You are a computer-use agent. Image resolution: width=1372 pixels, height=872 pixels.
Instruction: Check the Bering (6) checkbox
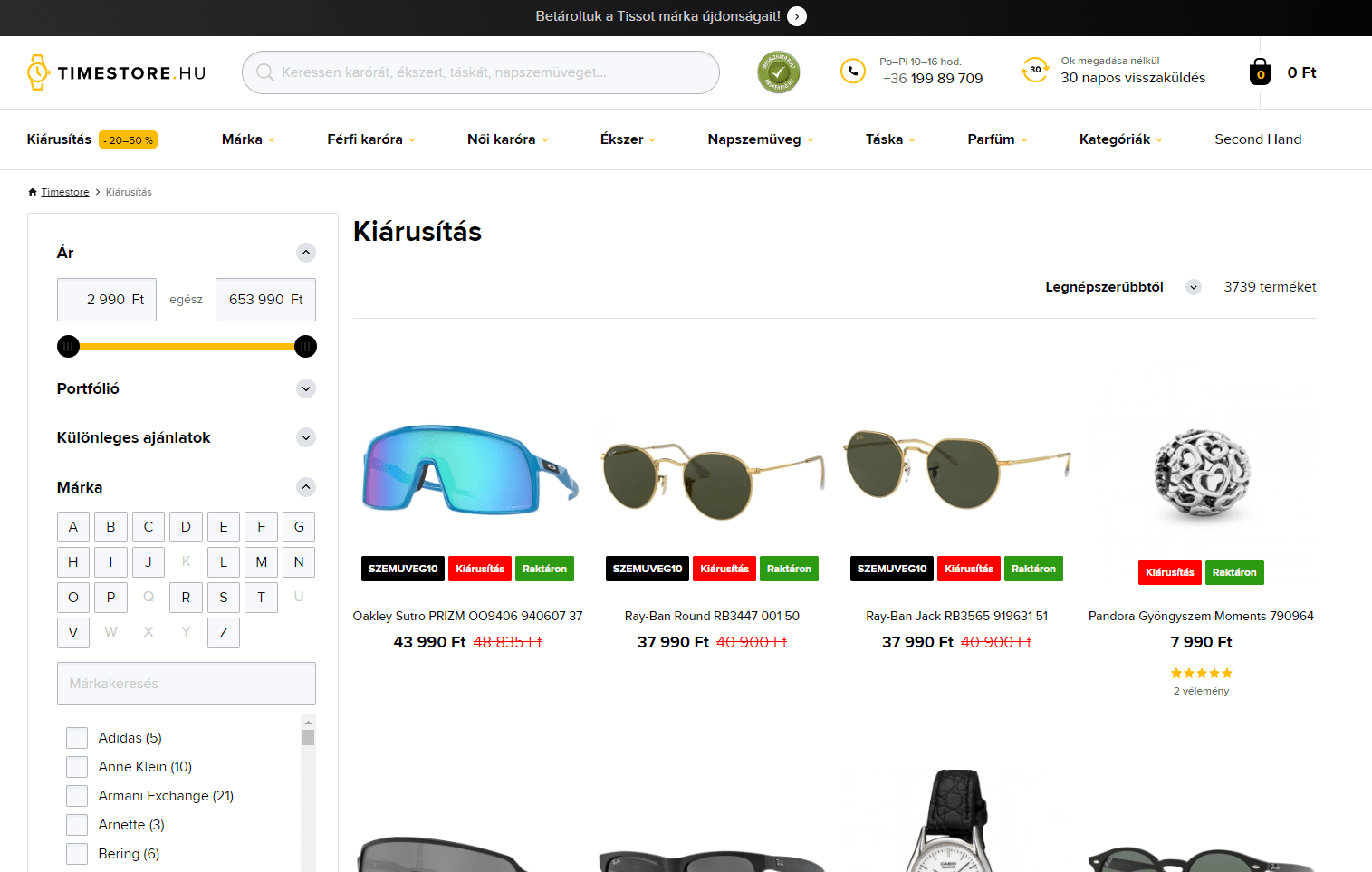click(x=77, y=854)
